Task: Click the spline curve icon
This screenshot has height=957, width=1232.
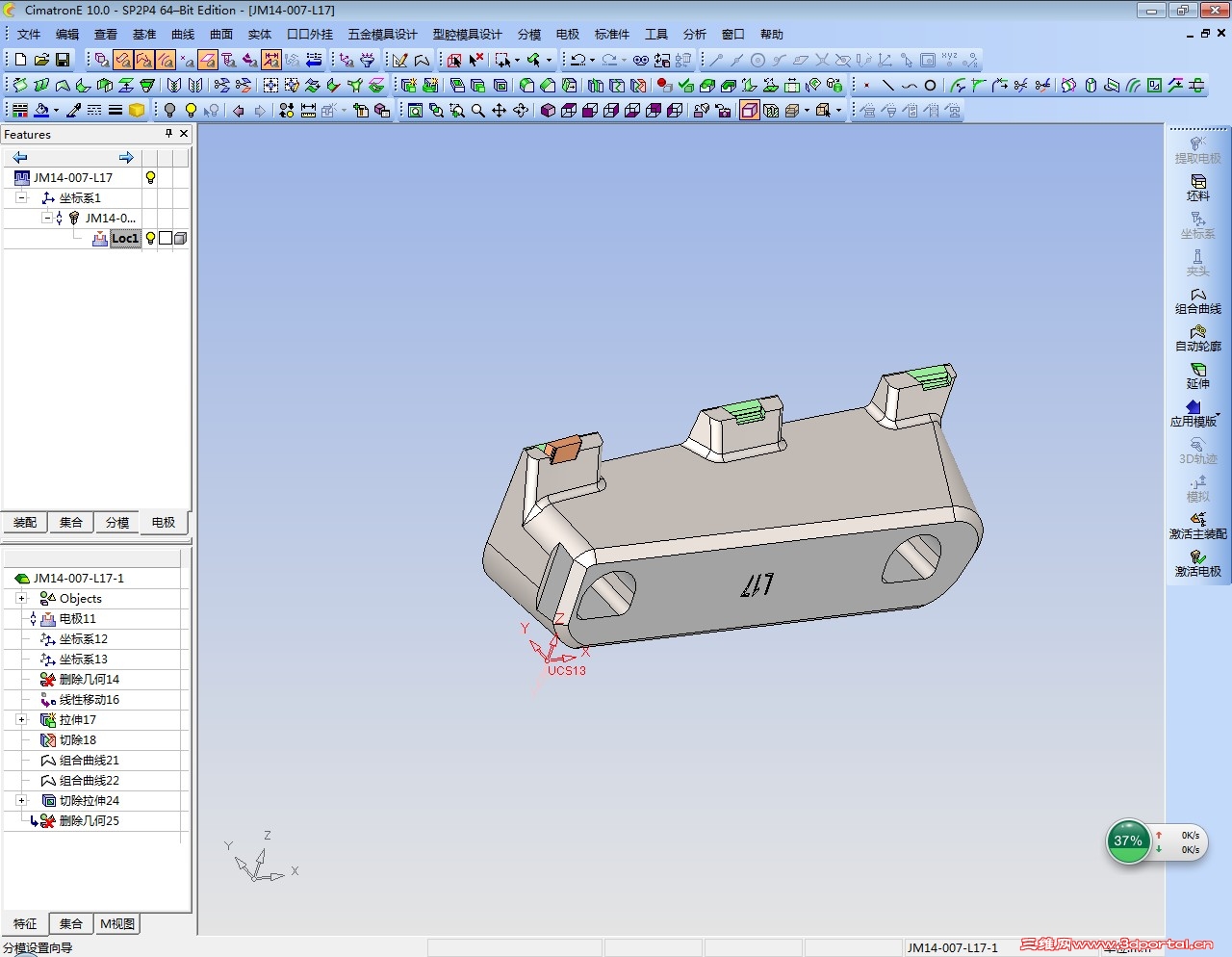Action: tap(909, 86)
